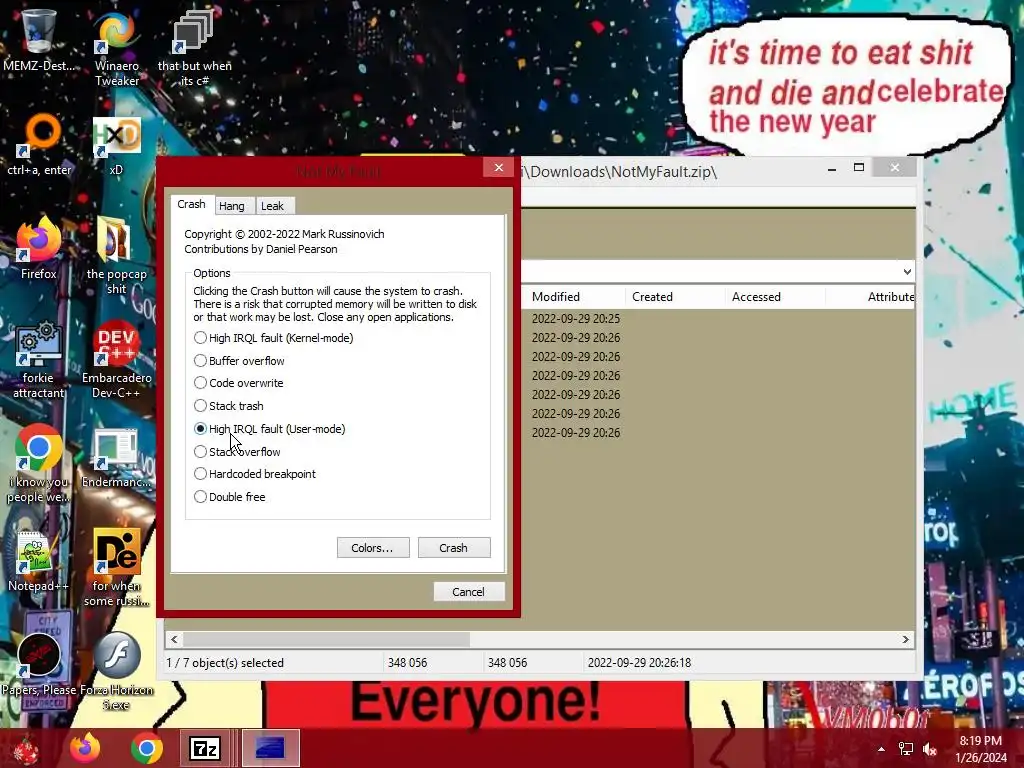This screenshot has width=1024, height=768.
Task: Minimize the 7-Zip window
Action: pyautogui.click(x=832, y=168)
